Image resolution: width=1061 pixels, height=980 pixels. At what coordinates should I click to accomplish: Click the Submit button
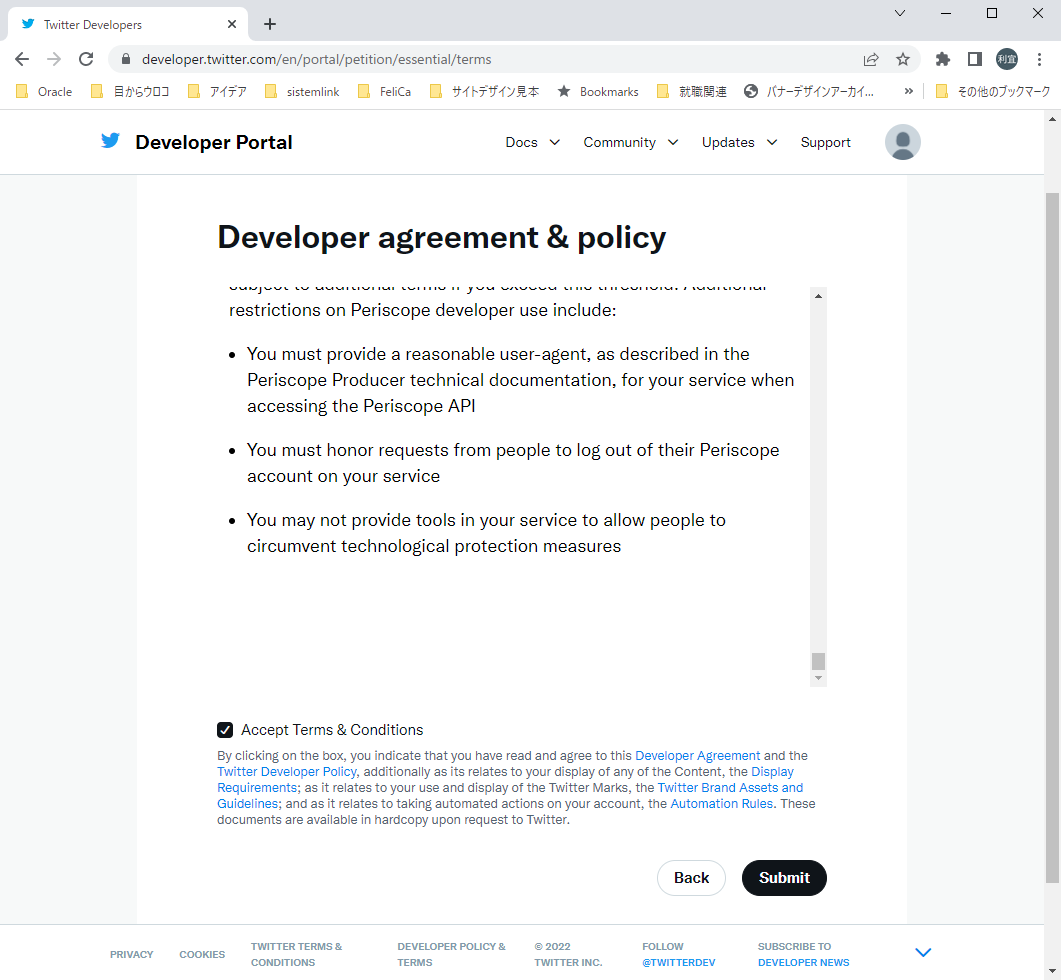(x=784, y=878)
